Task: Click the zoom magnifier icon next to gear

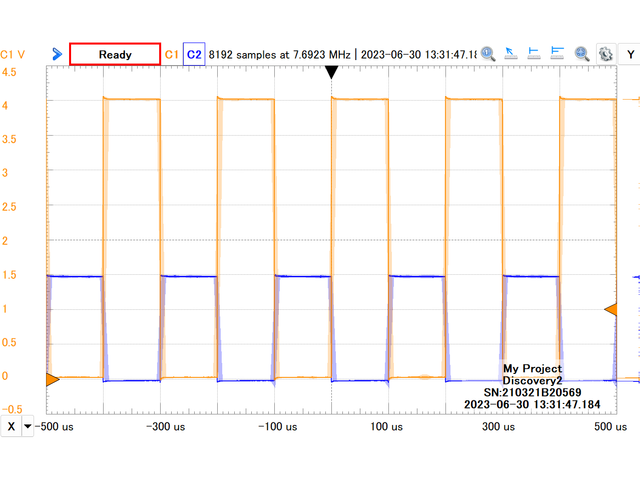Action: click(582, 54)
